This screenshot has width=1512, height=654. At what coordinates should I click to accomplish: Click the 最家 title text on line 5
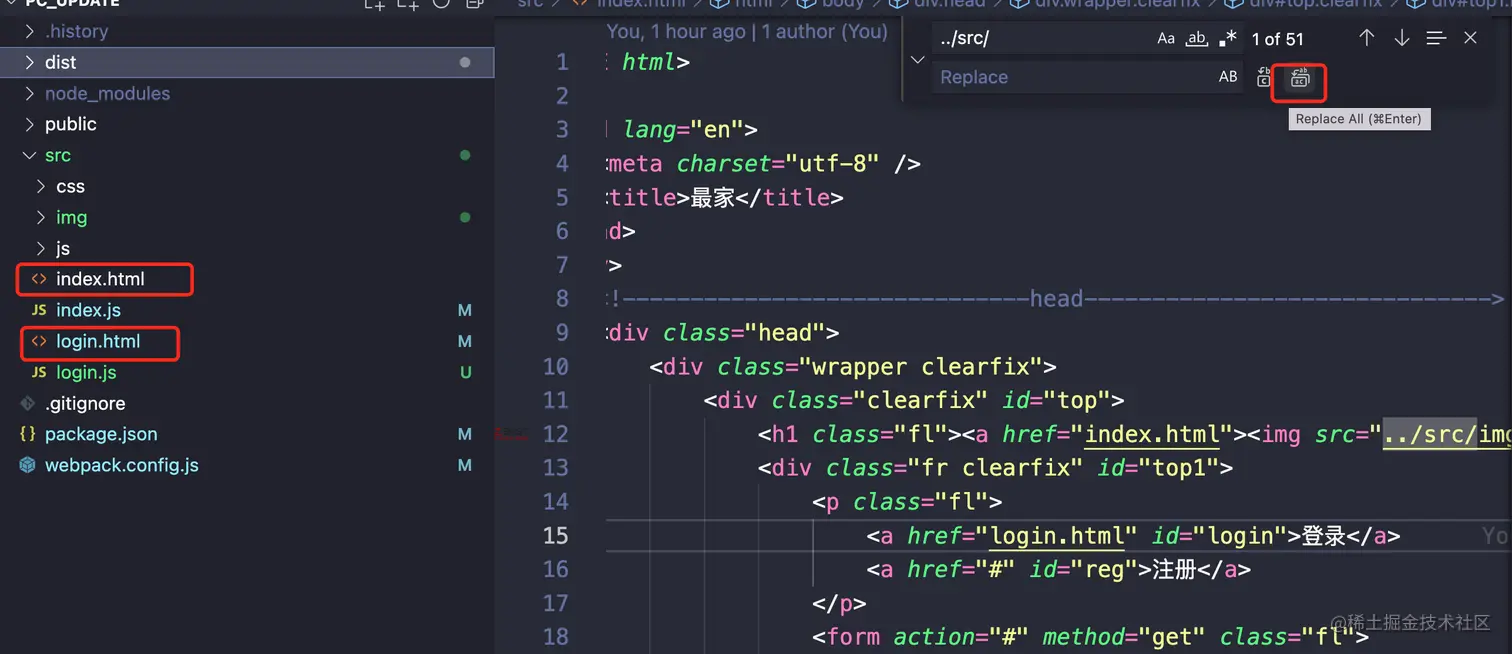(713, 197)
